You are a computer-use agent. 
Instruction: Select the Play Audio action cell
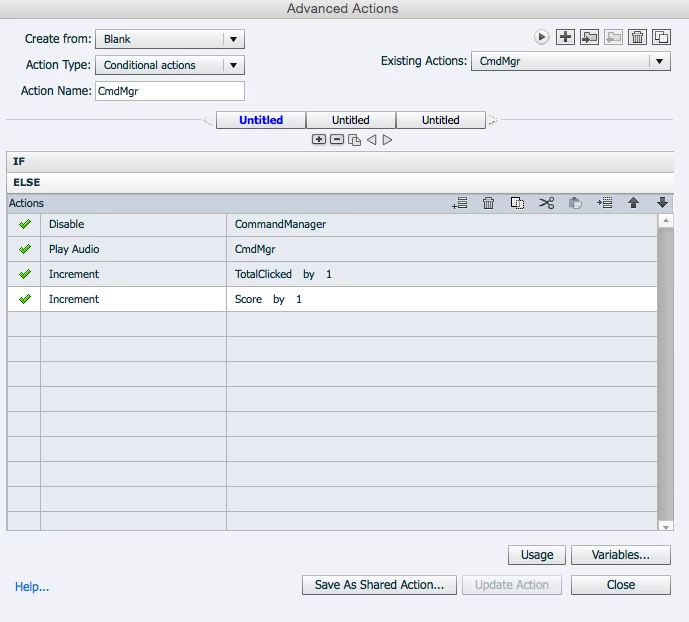pyautogui.click(x=134, y=249)
